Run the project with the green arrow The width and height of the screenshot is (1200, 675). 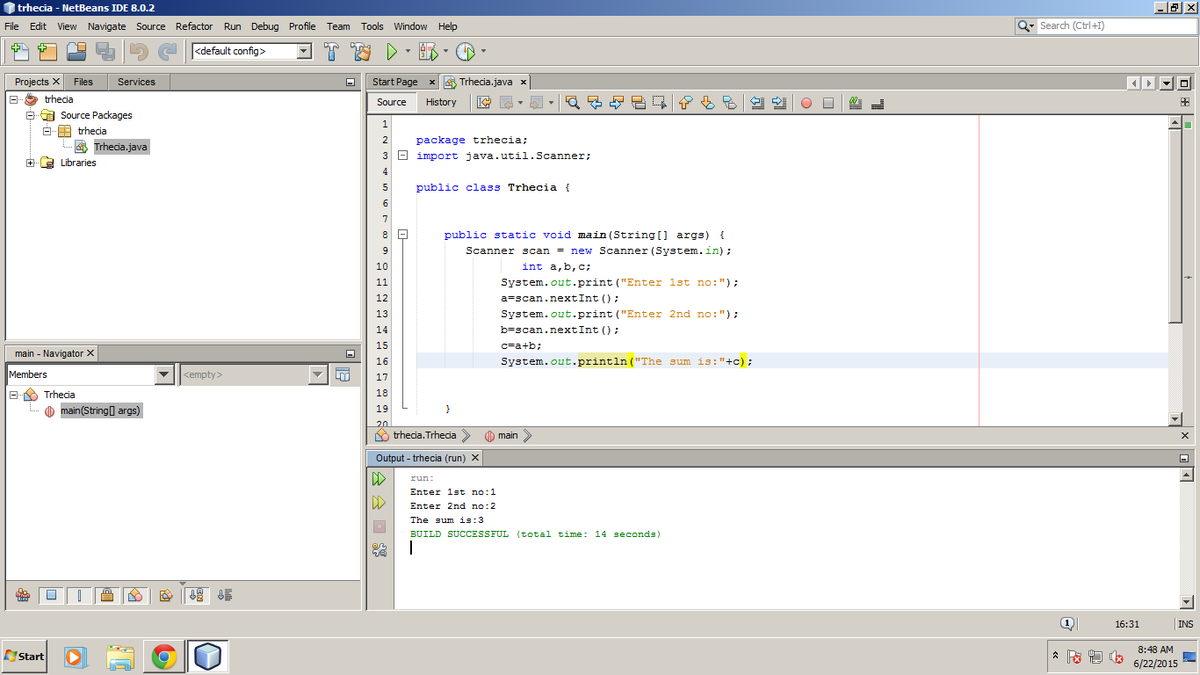pos(393,51)
